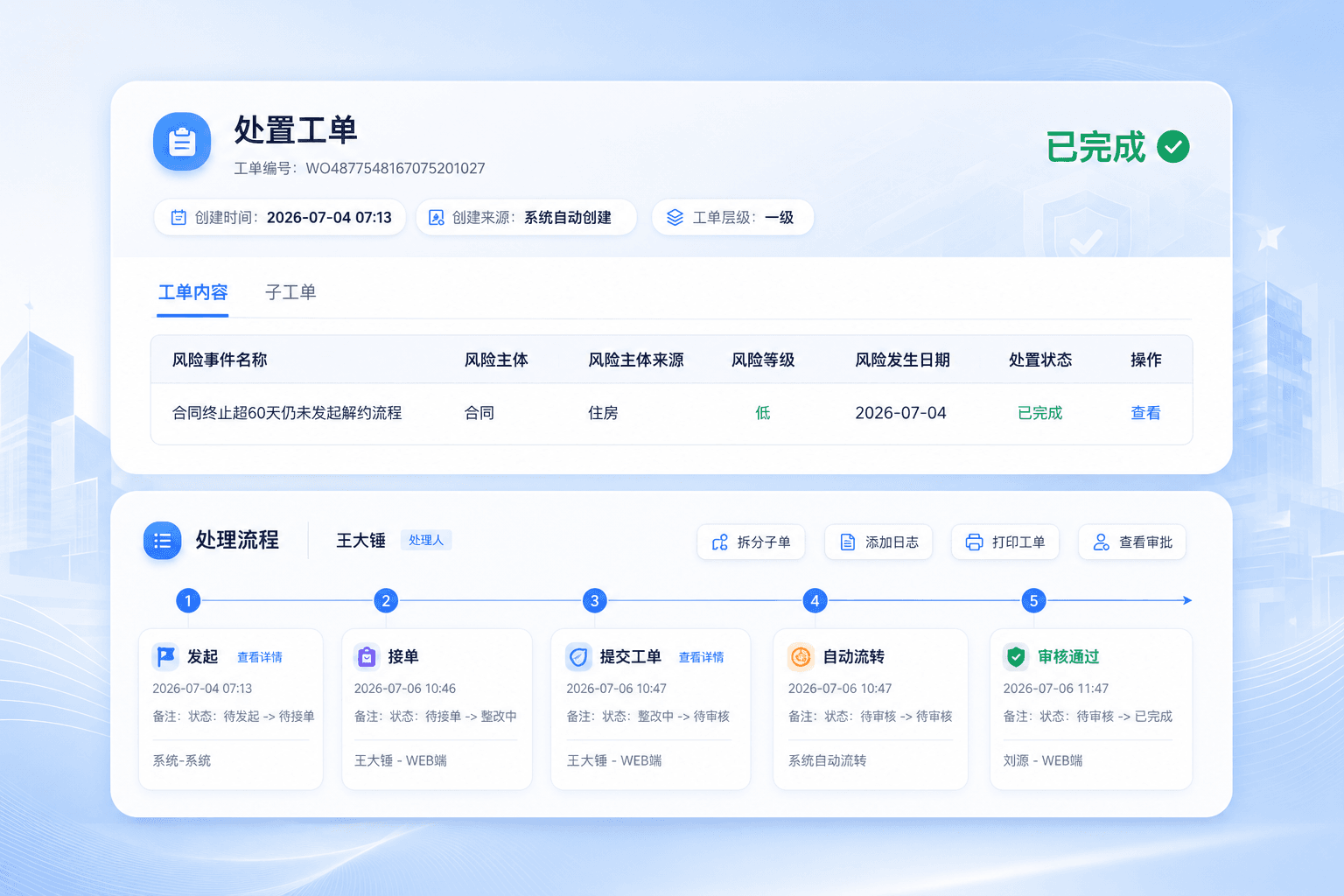This screenshot has height=896, width=1344.
Task: Click event name 合同终止超60天仍未发起解约流程
Action: pos(287,413)
